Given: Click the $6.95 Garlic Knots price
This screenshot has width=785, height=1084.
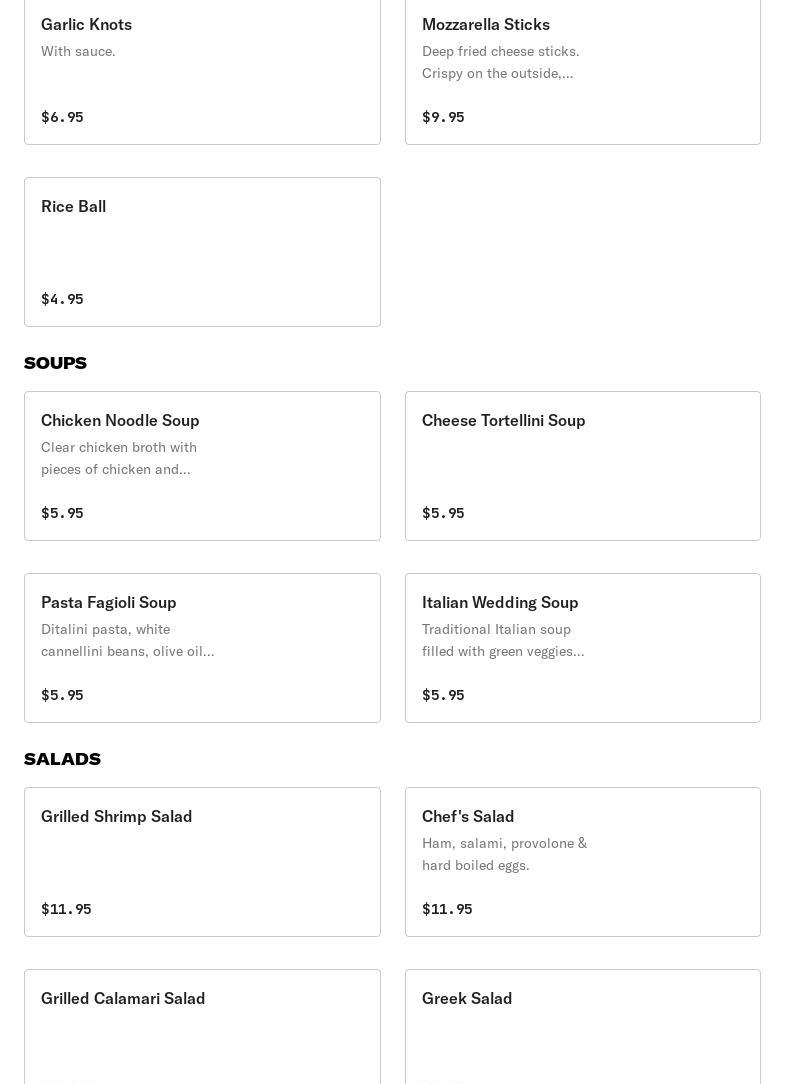Looking at the screenshot, I should pos(62,117).
